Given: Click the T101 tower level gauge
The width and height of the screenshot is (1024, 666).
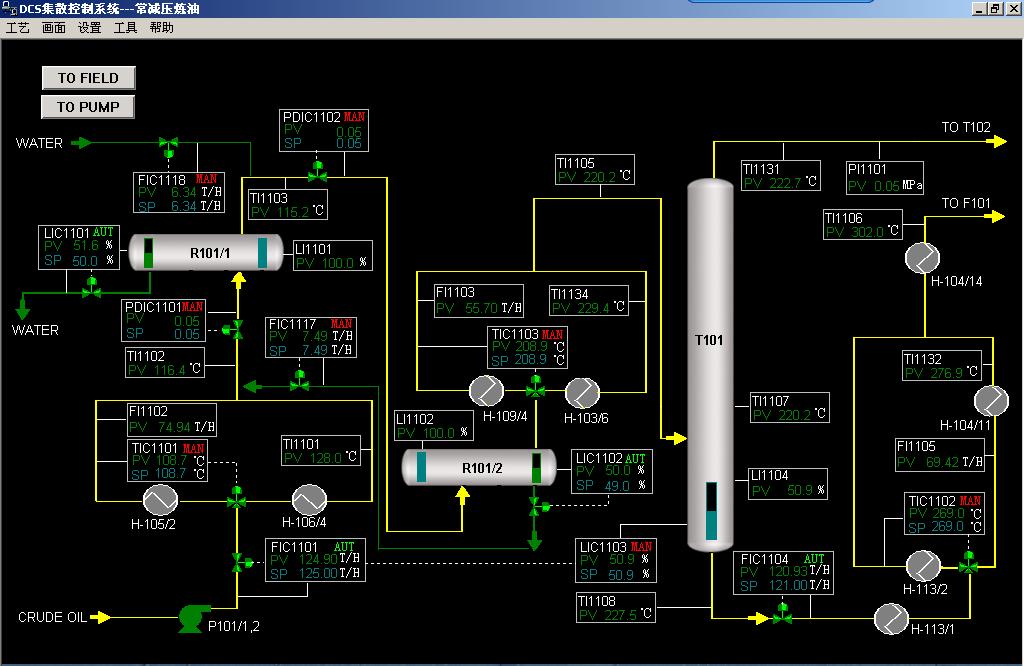Looking at the screenshot, I should [x=711, y=511].
